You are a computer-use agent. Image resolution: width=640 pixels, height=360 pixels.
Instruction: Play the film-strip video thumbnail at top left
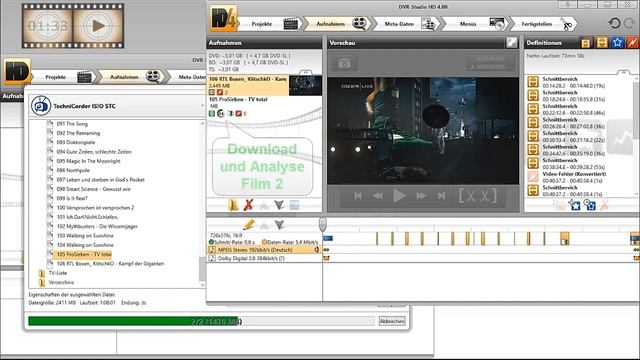98,26
